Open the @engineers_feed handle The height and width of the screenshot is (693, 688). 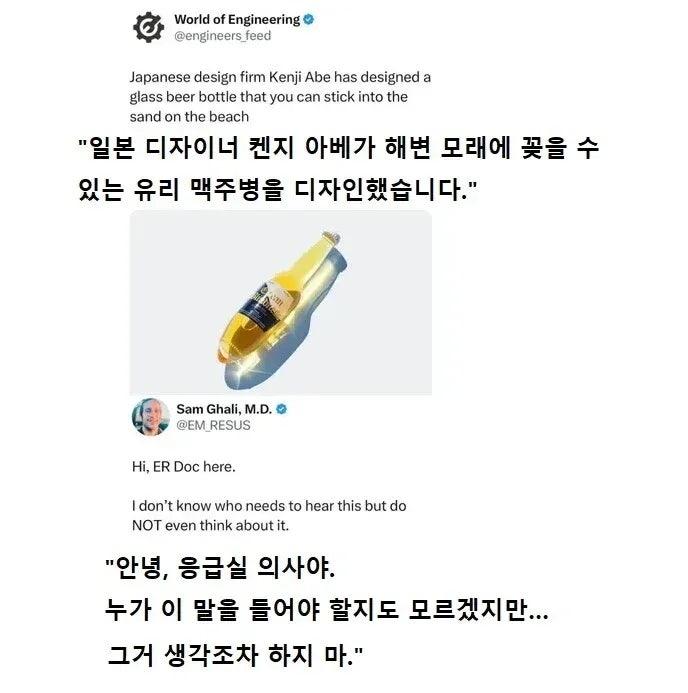[x=223, y=36]
